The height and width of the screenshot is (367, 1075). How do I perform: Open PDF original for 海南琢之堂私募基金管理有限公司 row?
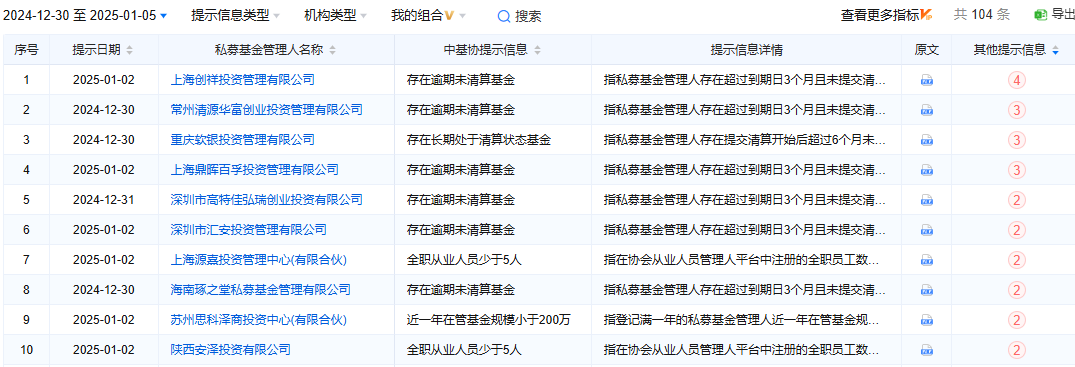point(926,290)
